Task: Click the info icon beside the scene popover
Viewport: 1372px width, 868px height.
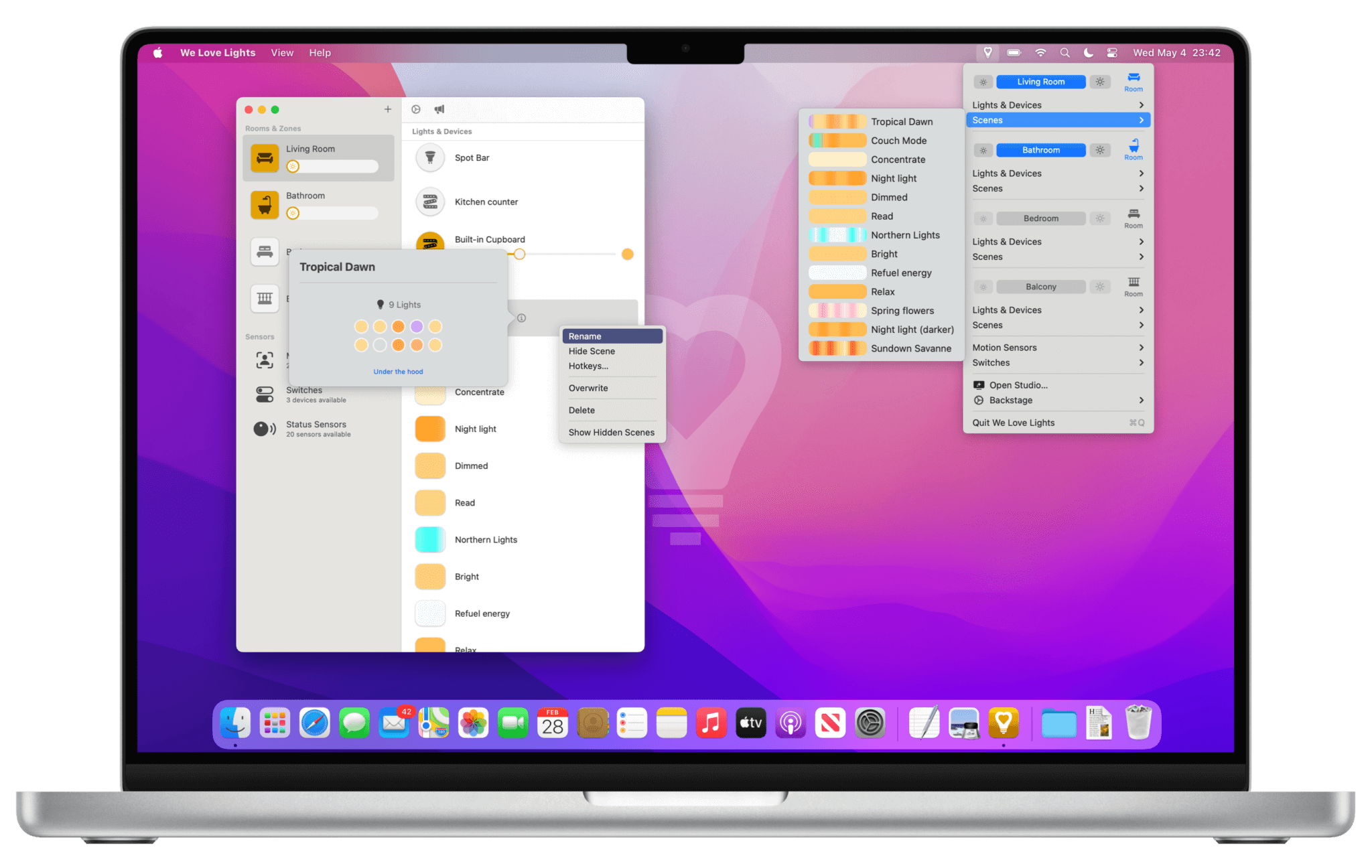Action: click(x=521, y=318)
